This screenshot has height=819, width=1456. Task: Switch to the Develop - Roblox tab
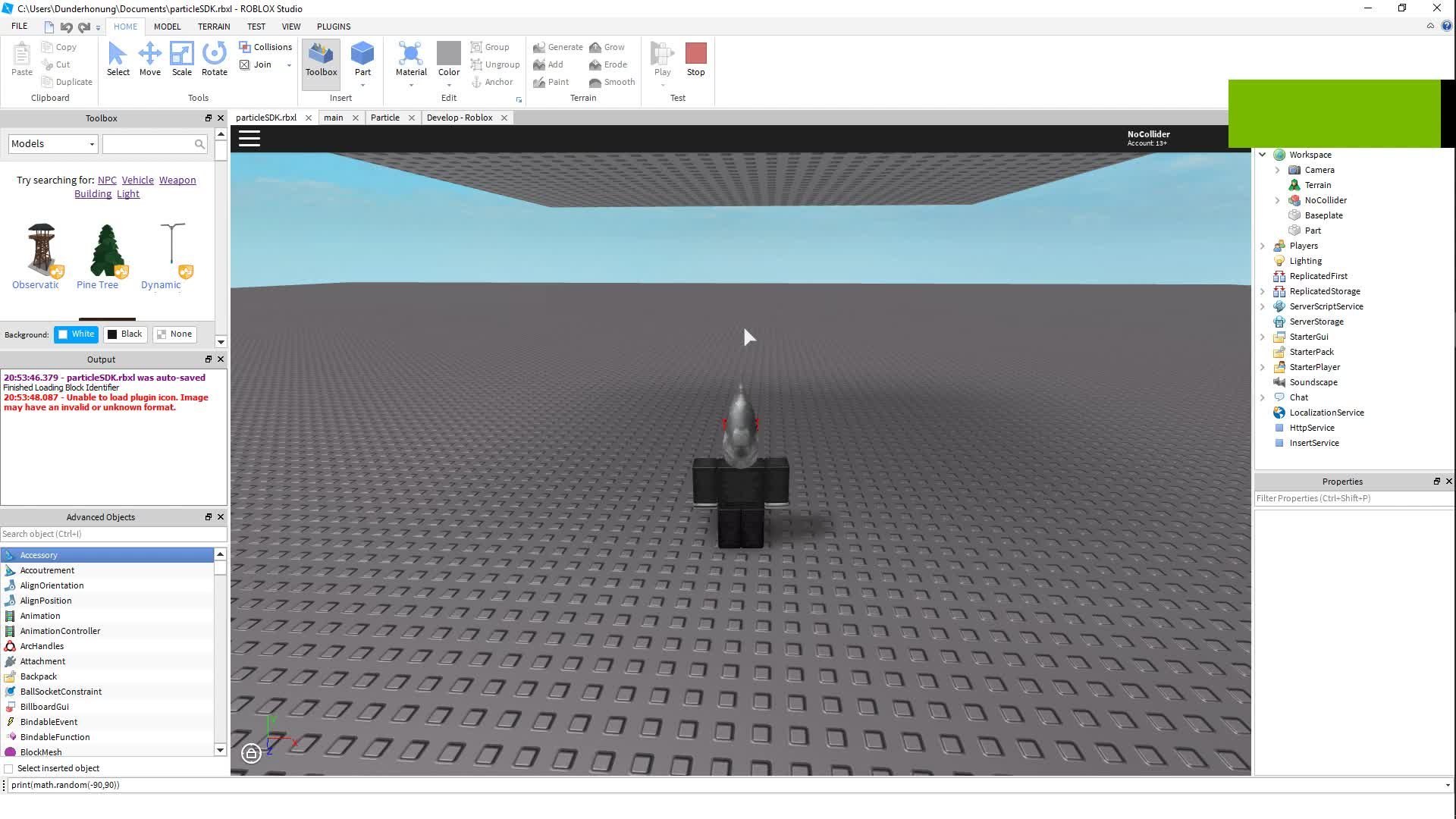(459, 117)
